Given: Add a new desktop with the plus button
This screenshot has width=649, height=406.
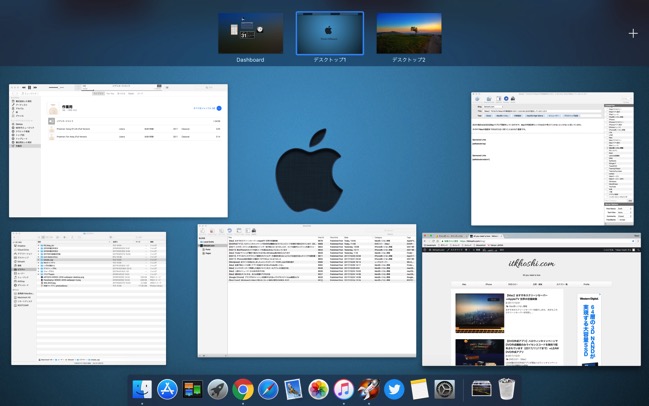Looking at the screenshot, I should click(x=633, y=34).
